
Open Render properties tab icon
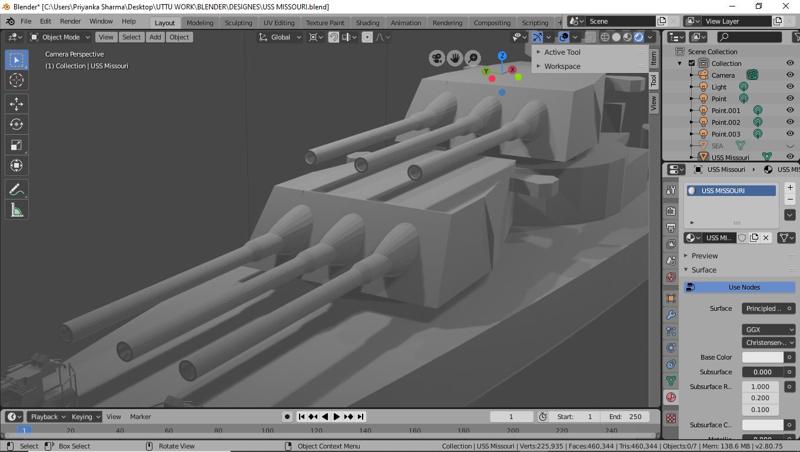pyautogui.click(x=671, y=211)
